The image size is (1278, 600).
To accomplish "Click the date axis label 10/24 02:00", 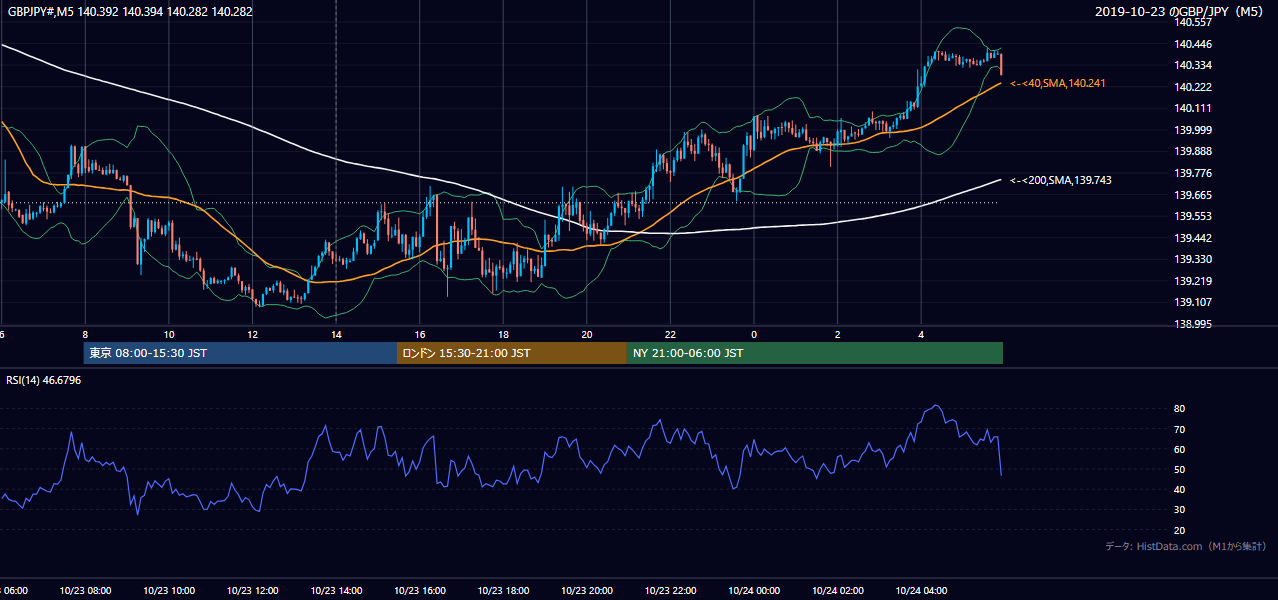I will click(x=838, y=590).
